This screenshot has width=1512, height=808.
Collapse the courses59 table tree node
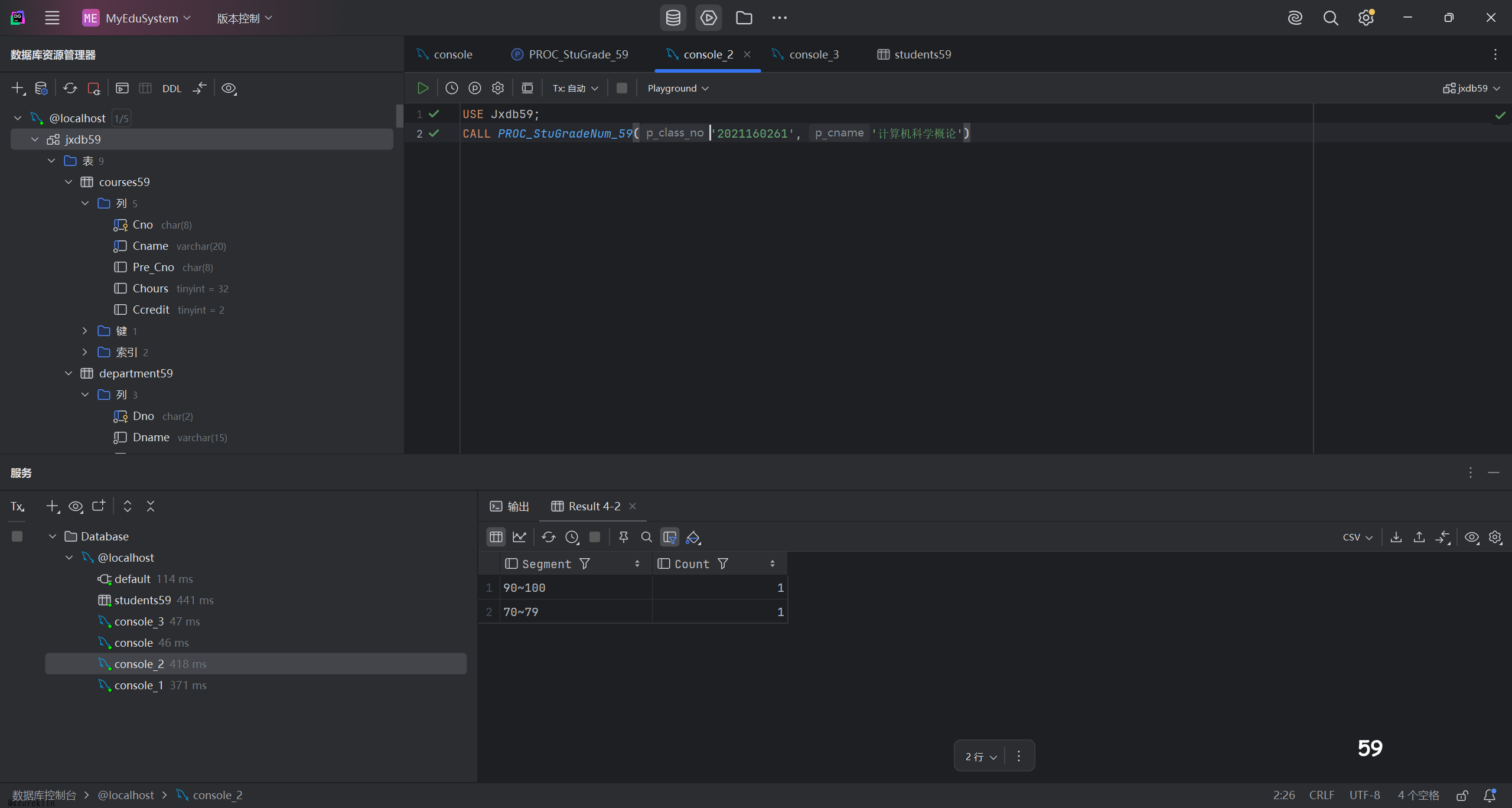(69, 182)
